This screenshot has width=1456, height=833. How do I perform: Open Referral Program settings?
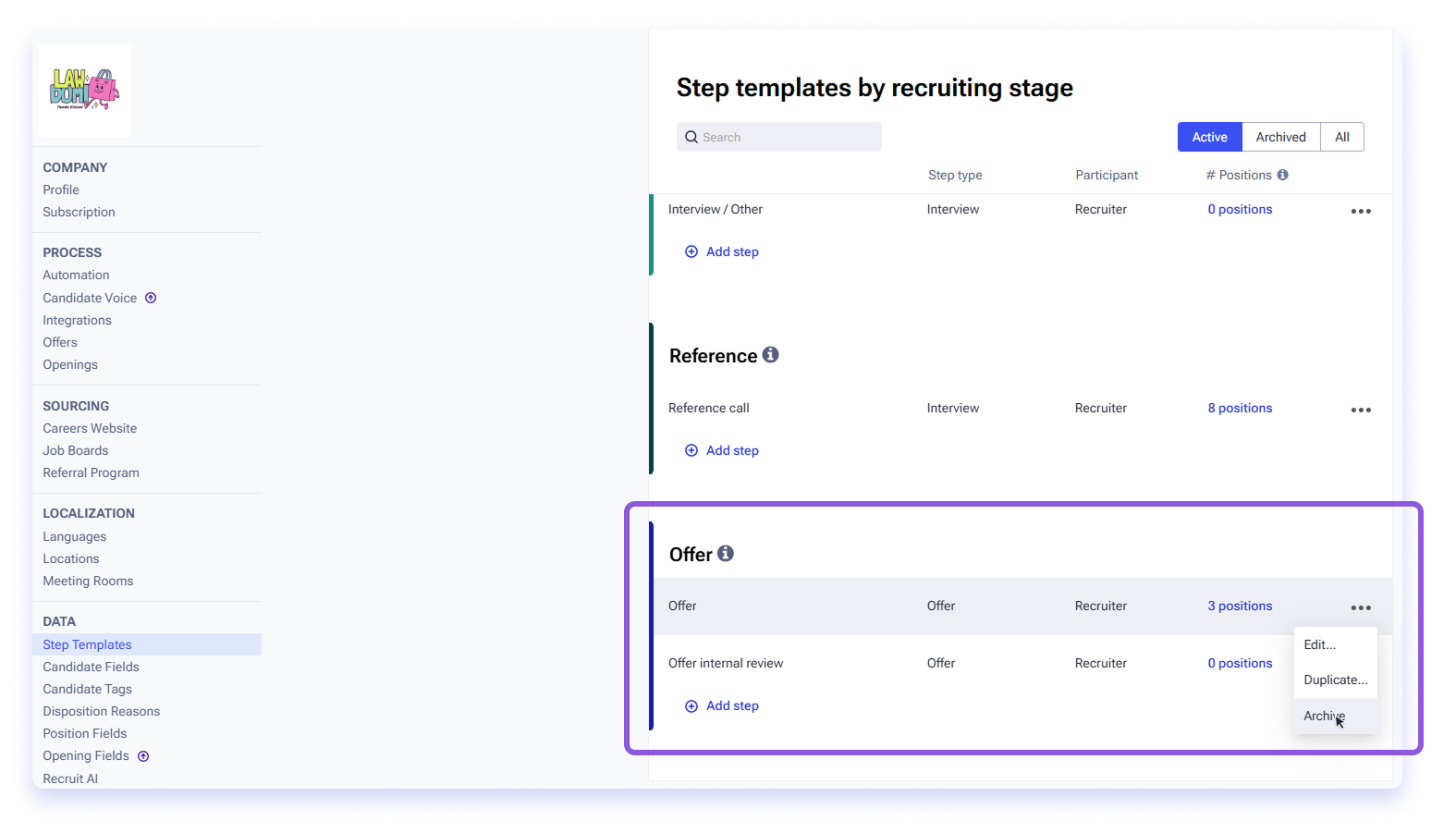pyautogui.click(x=91, y=472)
